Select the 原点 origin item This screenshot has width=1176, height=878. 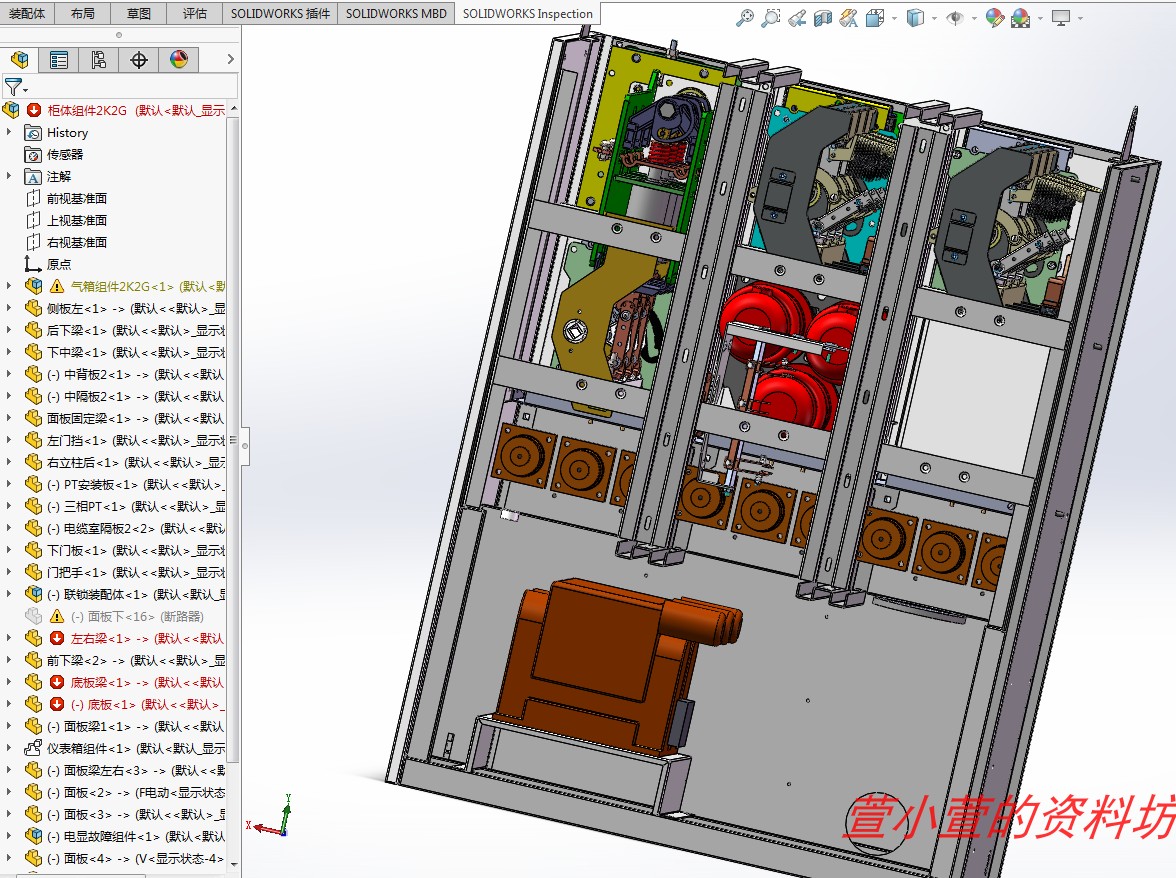point(58,265)
